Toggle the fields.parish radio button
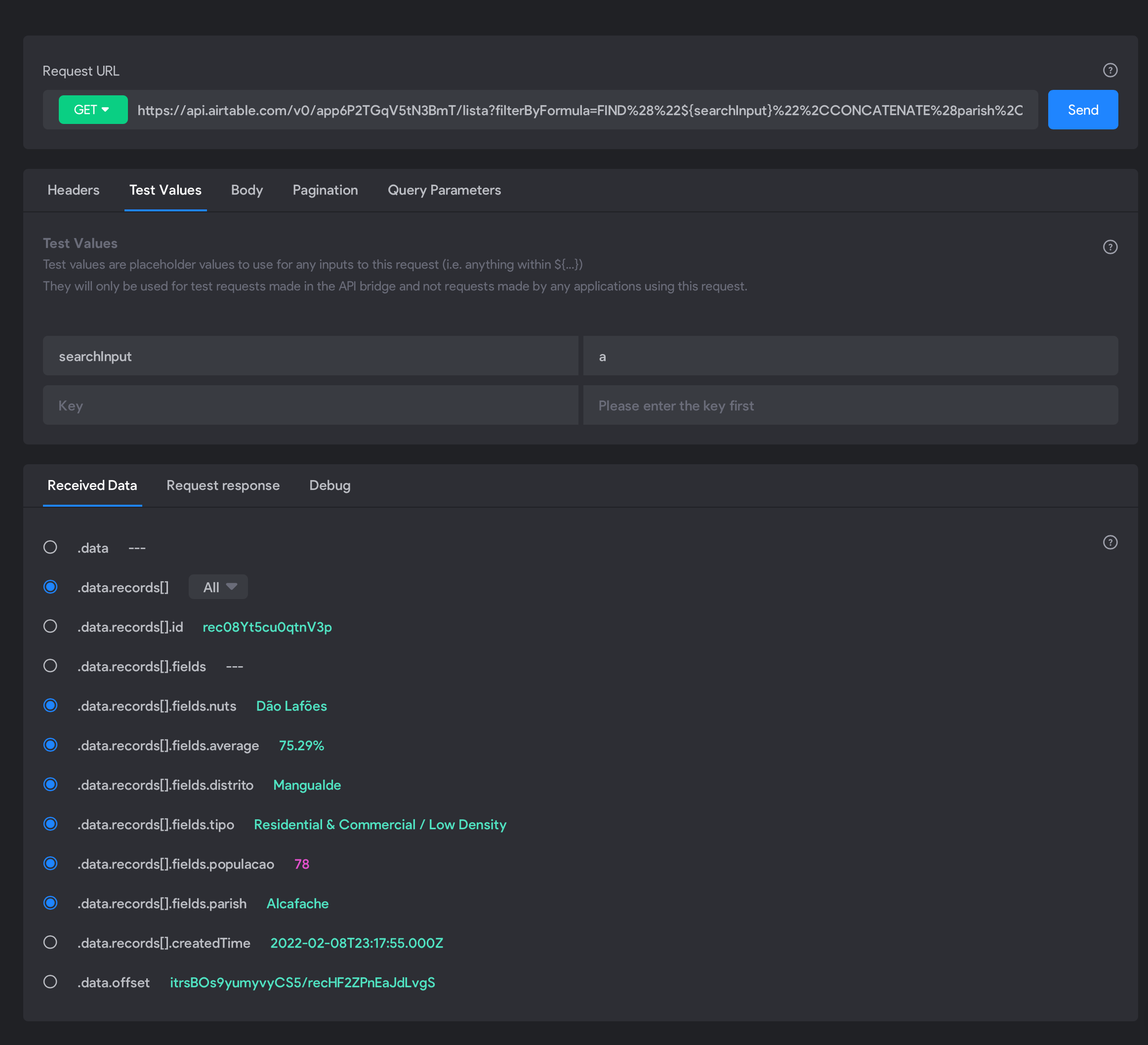The height and width of the screenshot is (1045, 1148). (x=50, y=903)
